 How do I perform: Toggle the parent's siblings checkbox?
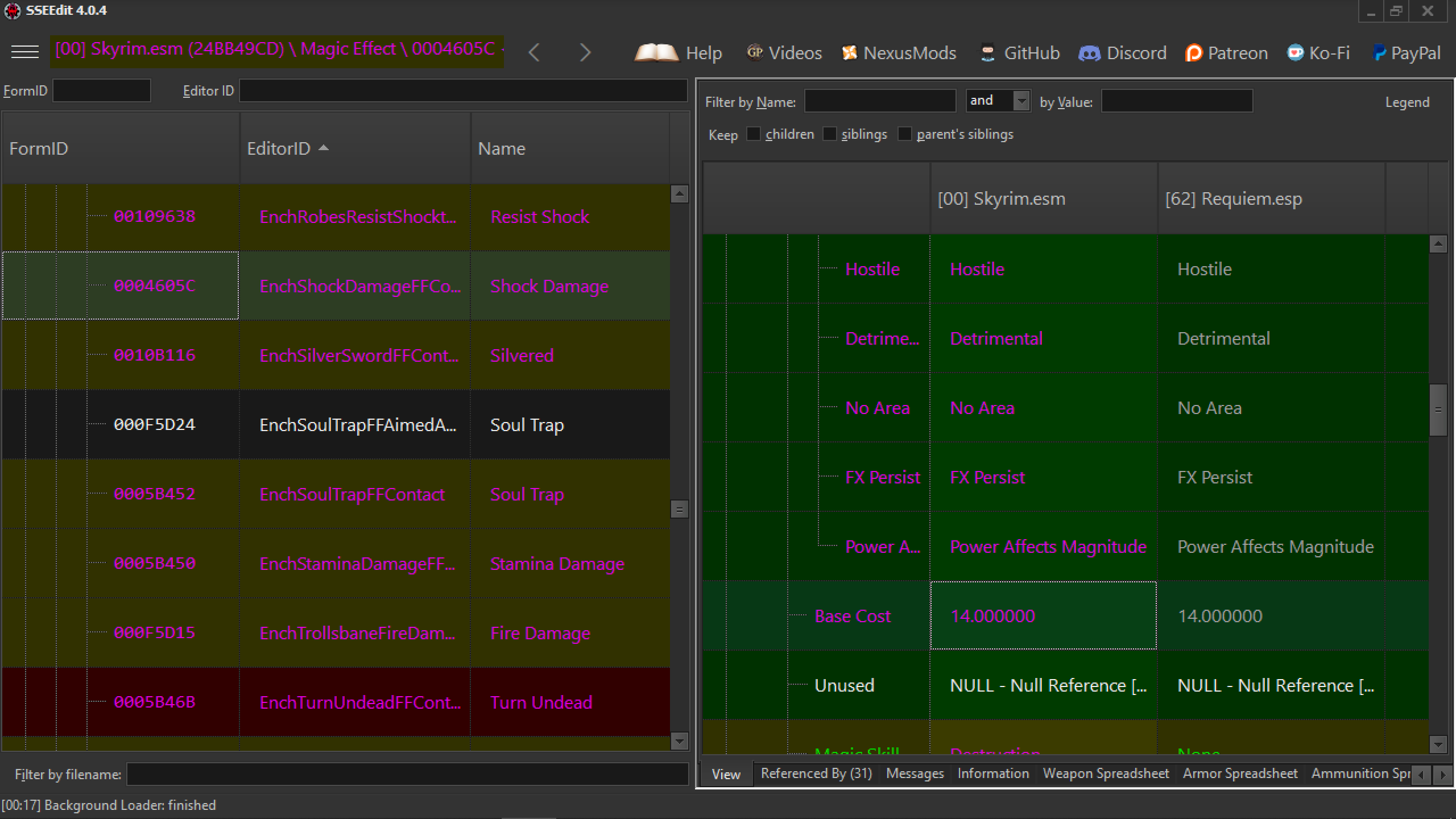coord(904,134)
